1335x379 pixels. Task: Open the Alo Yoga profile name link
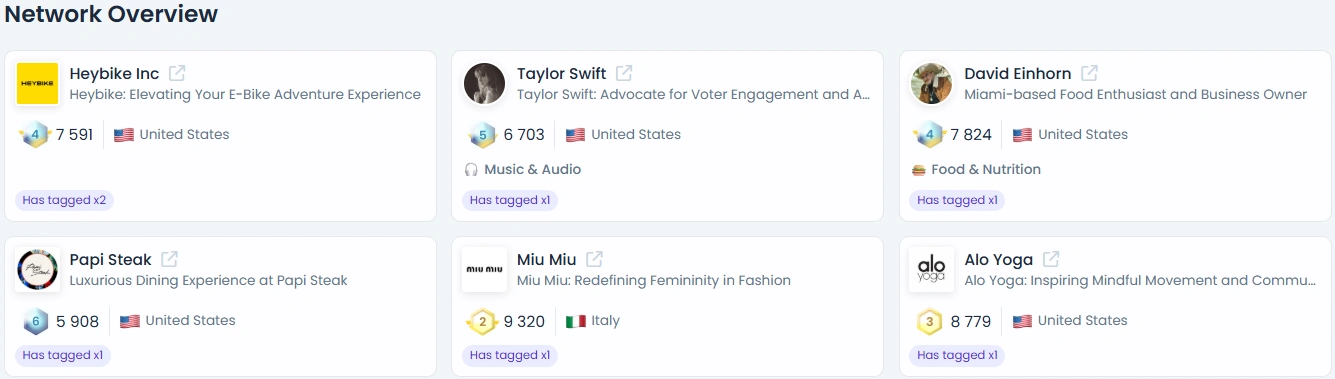point(999,259)
